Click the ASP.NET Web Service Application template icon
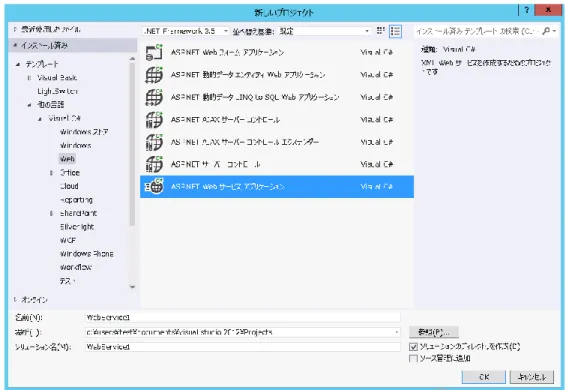569x390 pixels. pyautogui.click(x=154, y=186)
